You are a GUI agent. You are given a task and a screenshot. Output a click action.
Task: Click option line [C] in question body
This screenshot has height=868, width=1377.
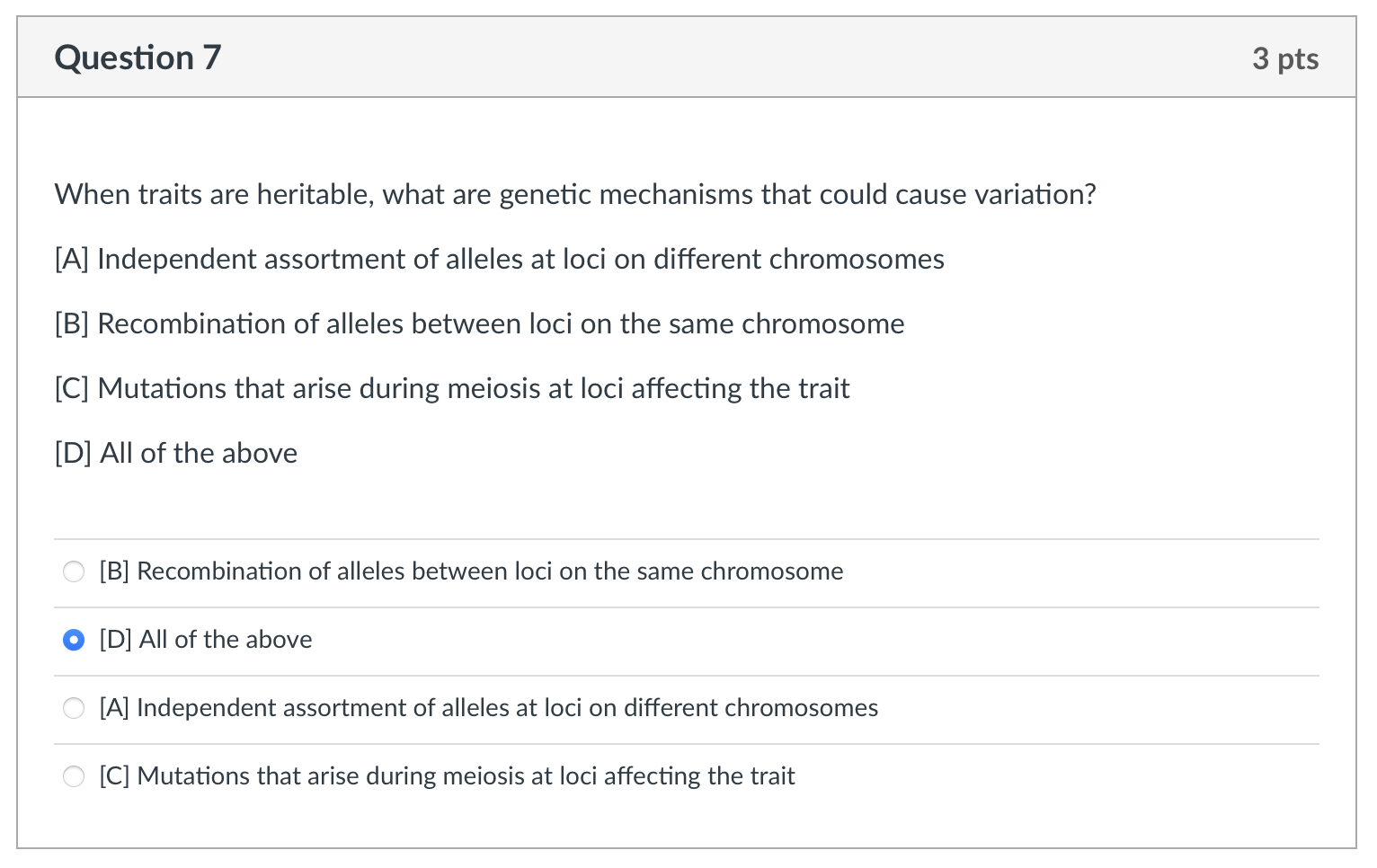[450, 389]
